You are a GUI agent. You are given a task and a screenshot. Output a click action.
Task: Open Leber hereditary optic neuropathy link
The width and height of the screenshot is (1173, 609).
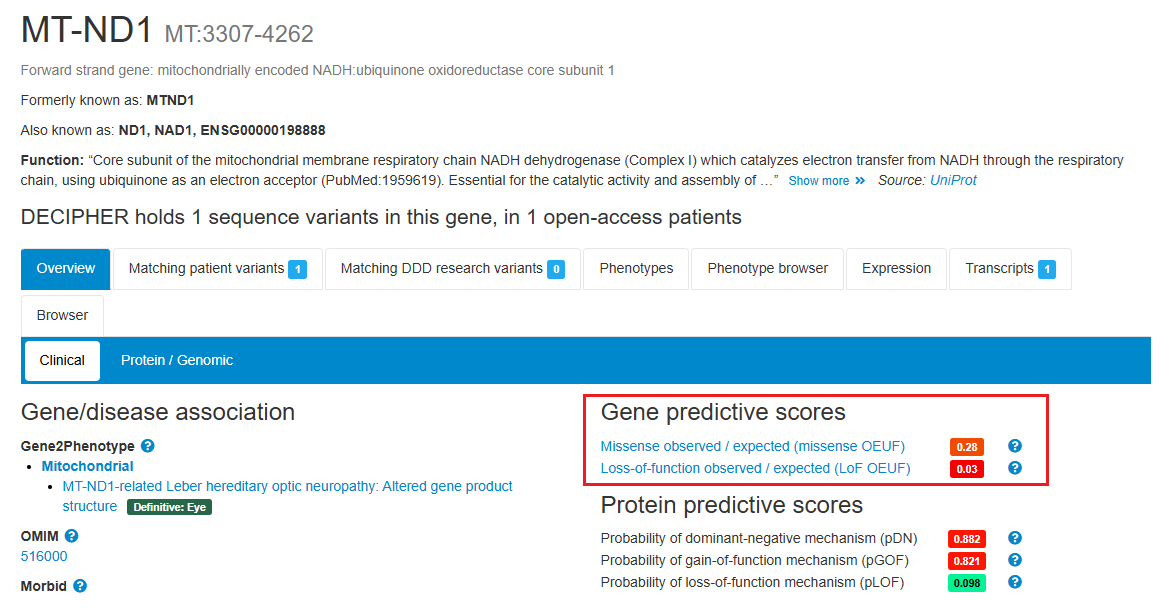point(287,486)
